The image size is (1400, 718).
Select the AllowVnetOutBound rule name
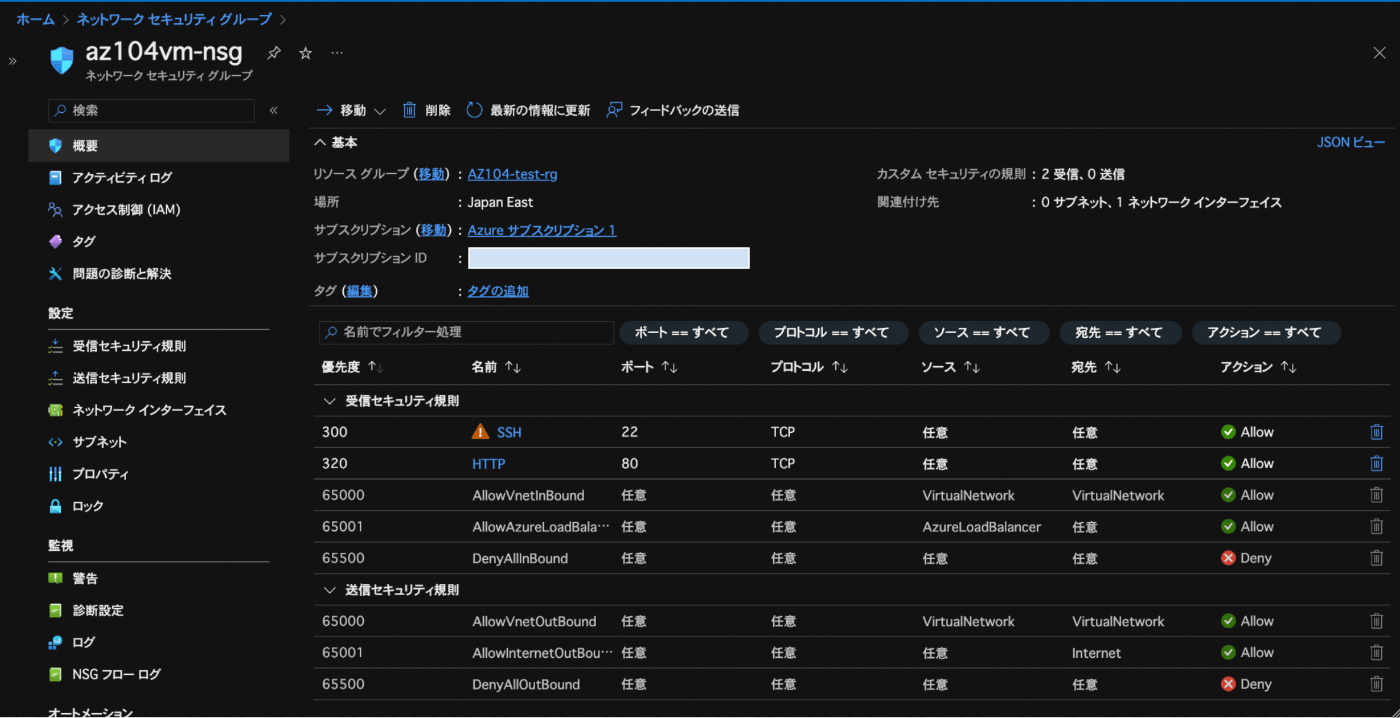point(534,621)
